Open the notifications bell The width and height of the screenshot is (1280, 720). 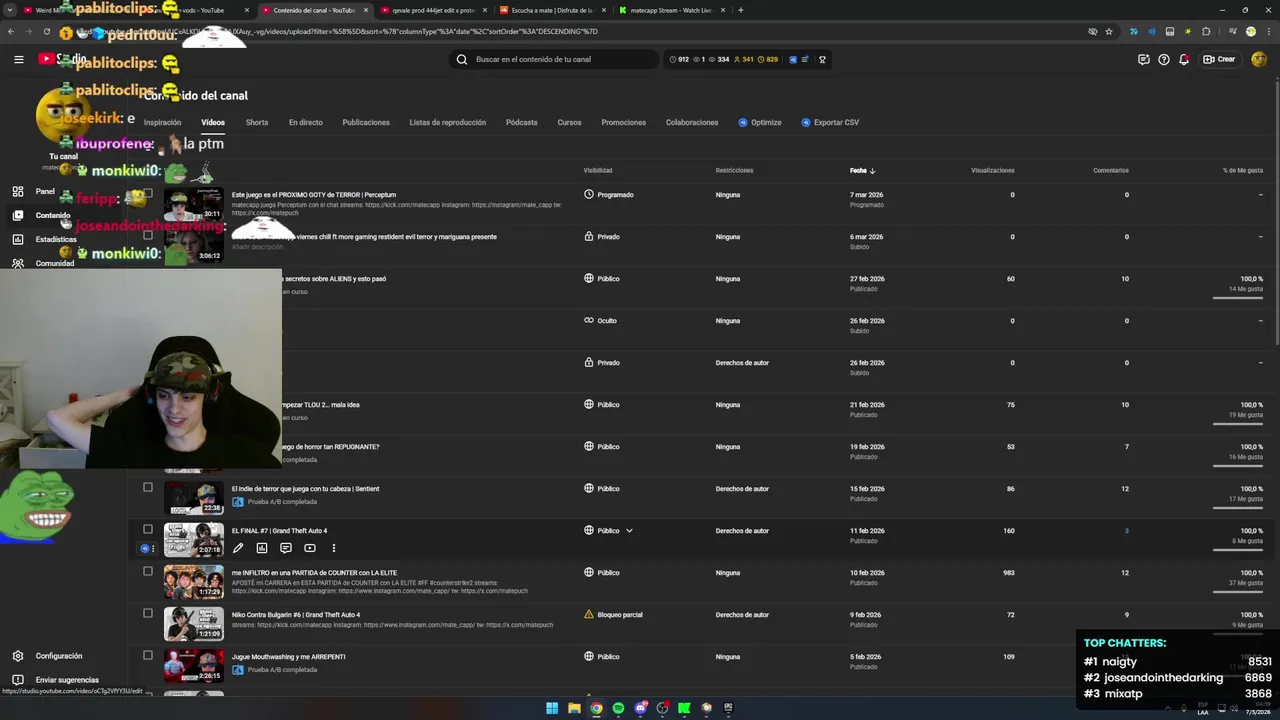(x=1184, y=59)
